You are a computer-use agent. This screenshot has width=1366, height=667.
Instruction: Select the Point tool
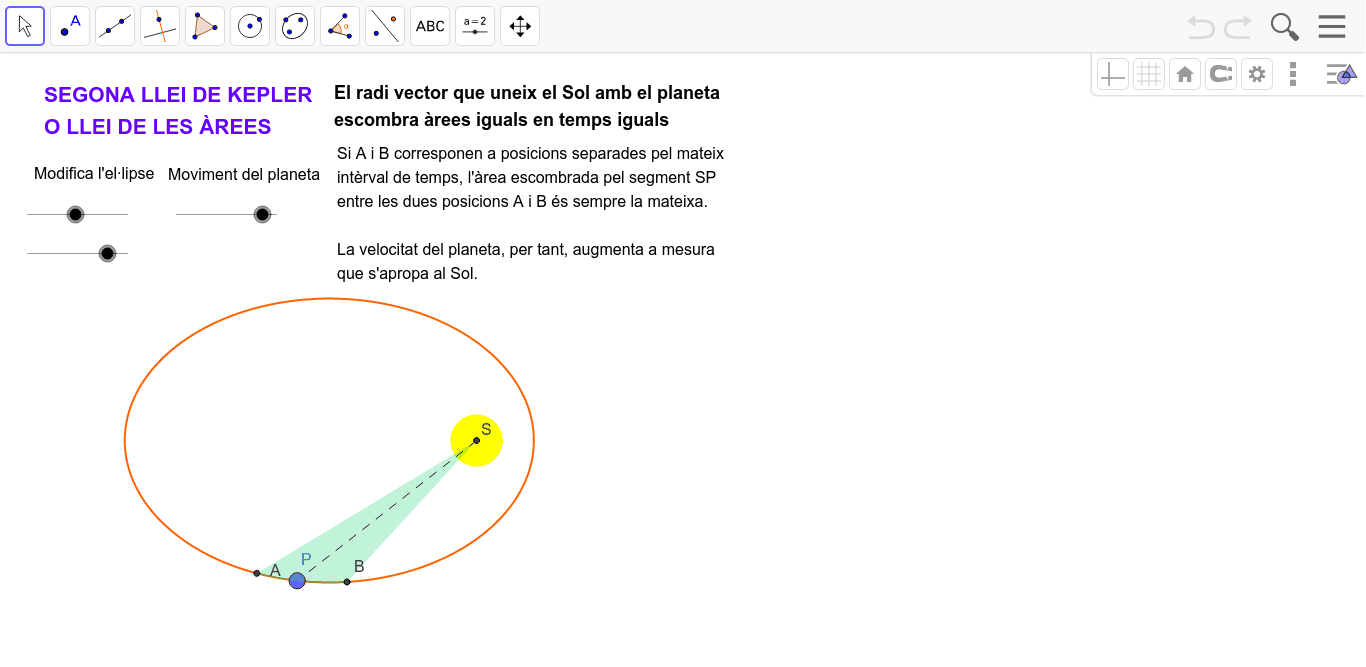pyautogui.click(x=70, y=26)
